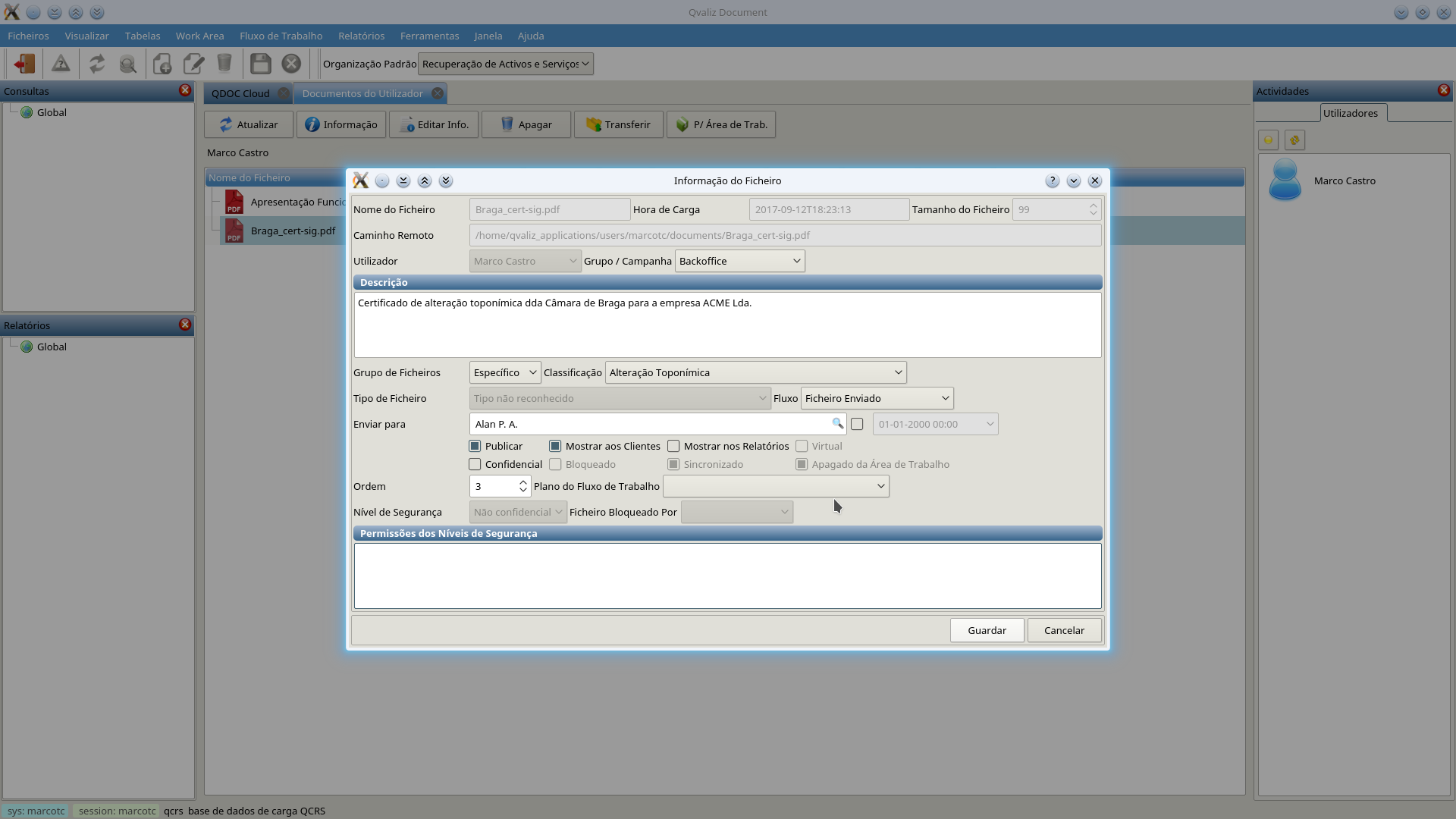
Task: Click the Braga_cert-sig.pdf PDF file icon
Action: click(234, 231)
